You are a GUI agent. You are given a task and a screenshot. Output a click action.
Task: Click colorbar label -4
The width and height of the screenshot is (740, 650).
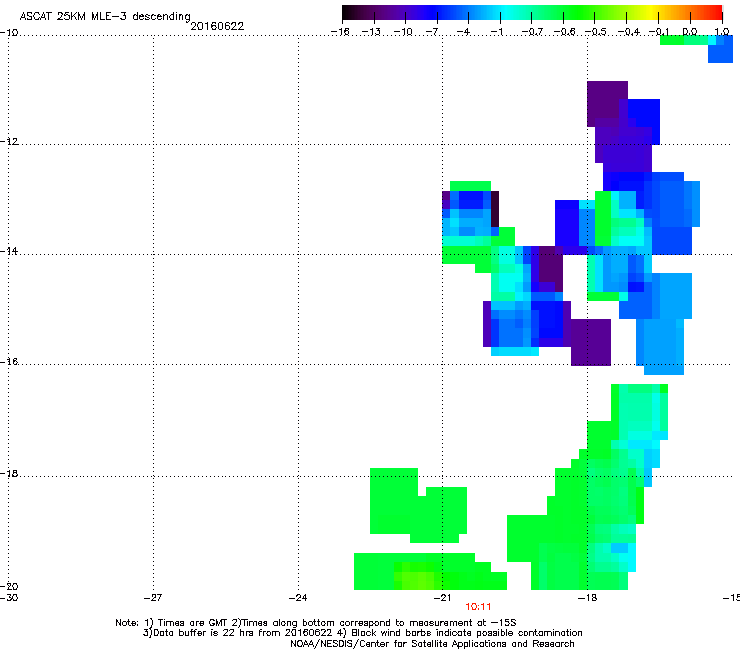(463, 32)
